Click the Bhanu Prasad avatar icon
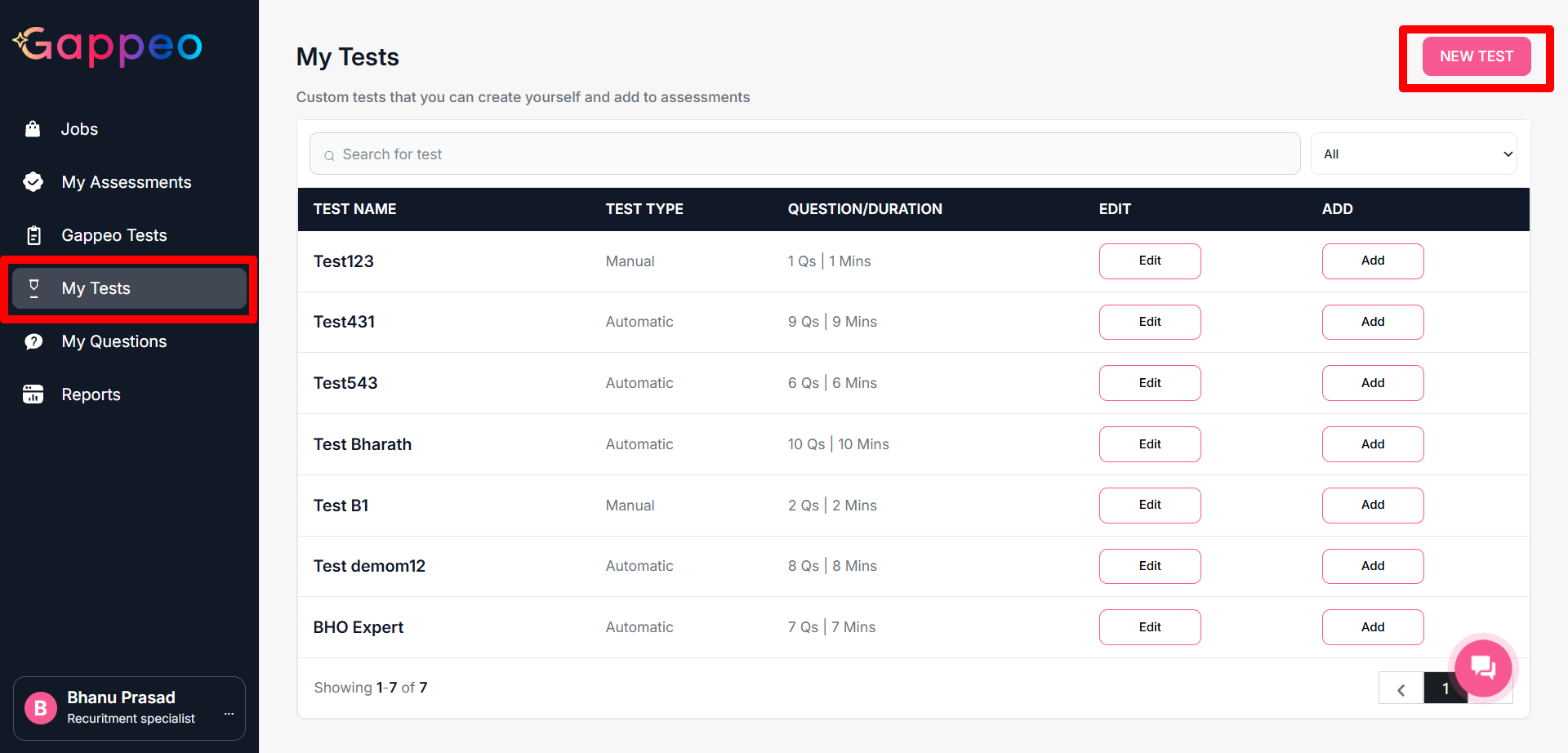 pyautogui.click(x=41, y=708)
